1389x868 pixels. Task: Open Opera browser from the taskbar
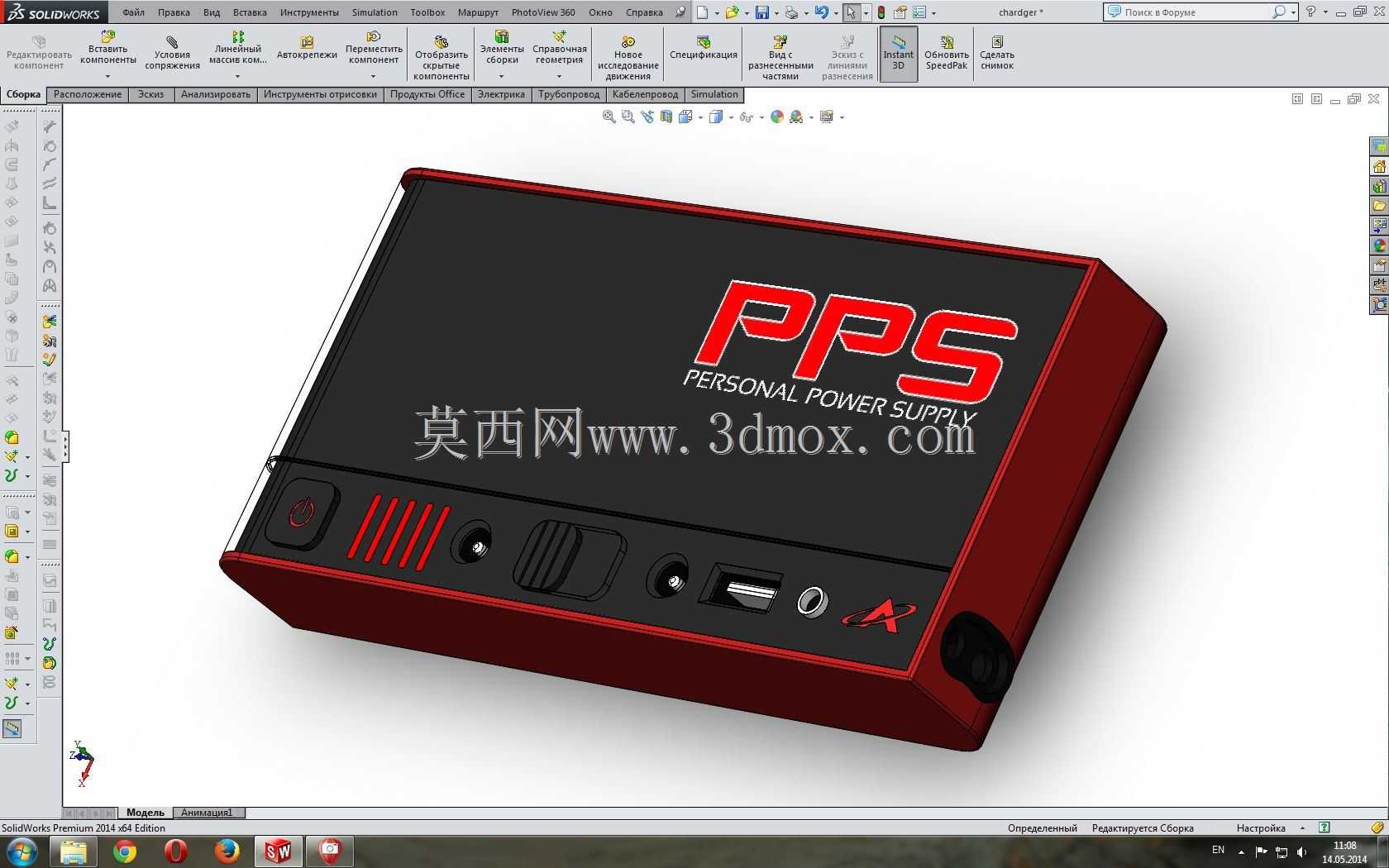[176, 851]
